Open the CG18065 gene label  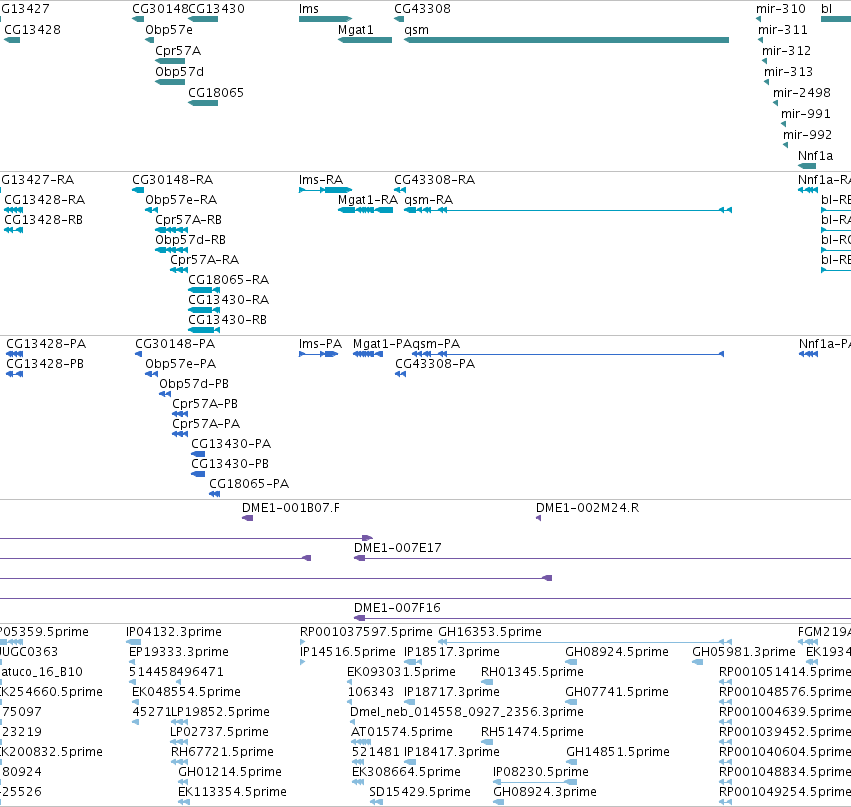[x=216, y=93]
